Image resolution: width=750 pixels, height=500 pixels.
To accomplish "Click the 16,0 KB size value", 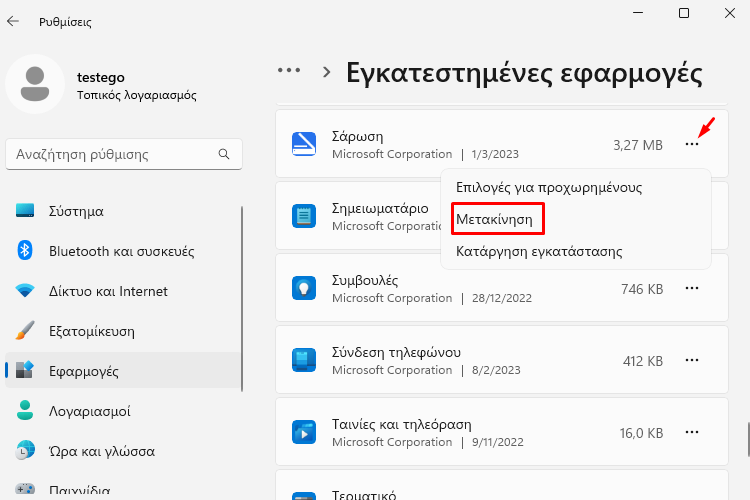I will coord(641,433).
